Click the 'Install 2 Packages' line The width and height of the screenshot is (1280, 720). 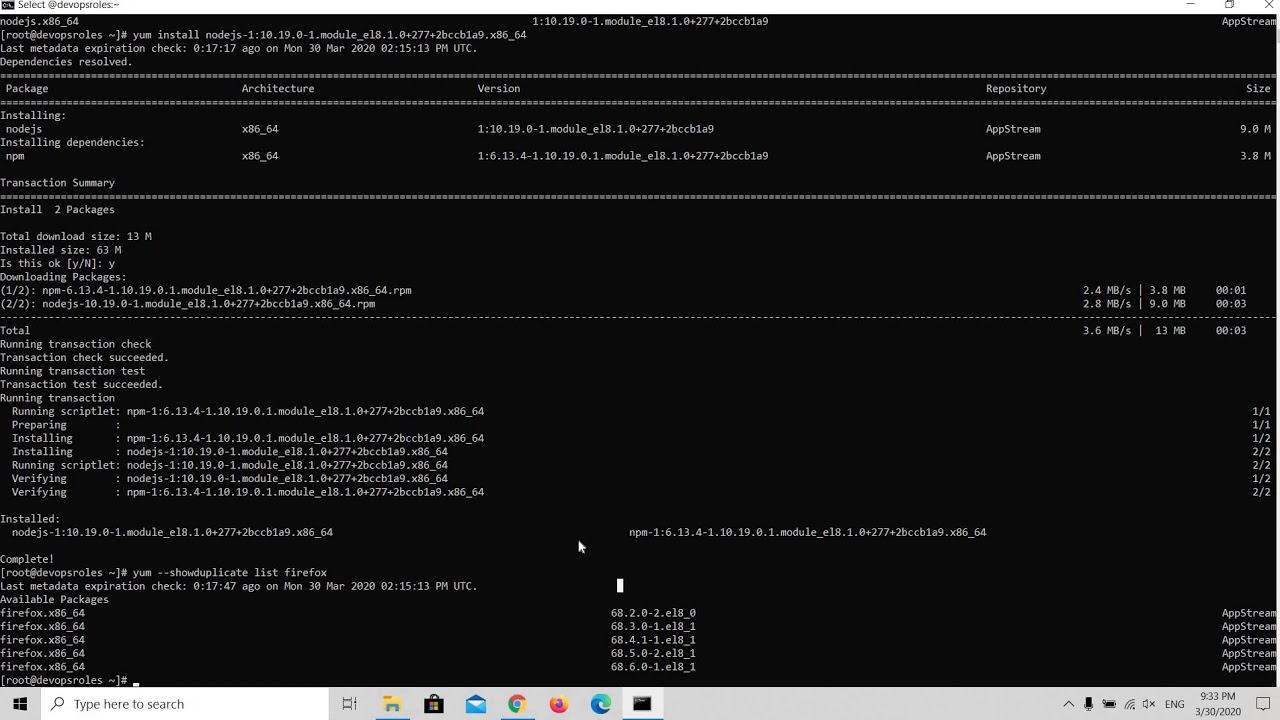pyautogui.click(x=57, y=210)
